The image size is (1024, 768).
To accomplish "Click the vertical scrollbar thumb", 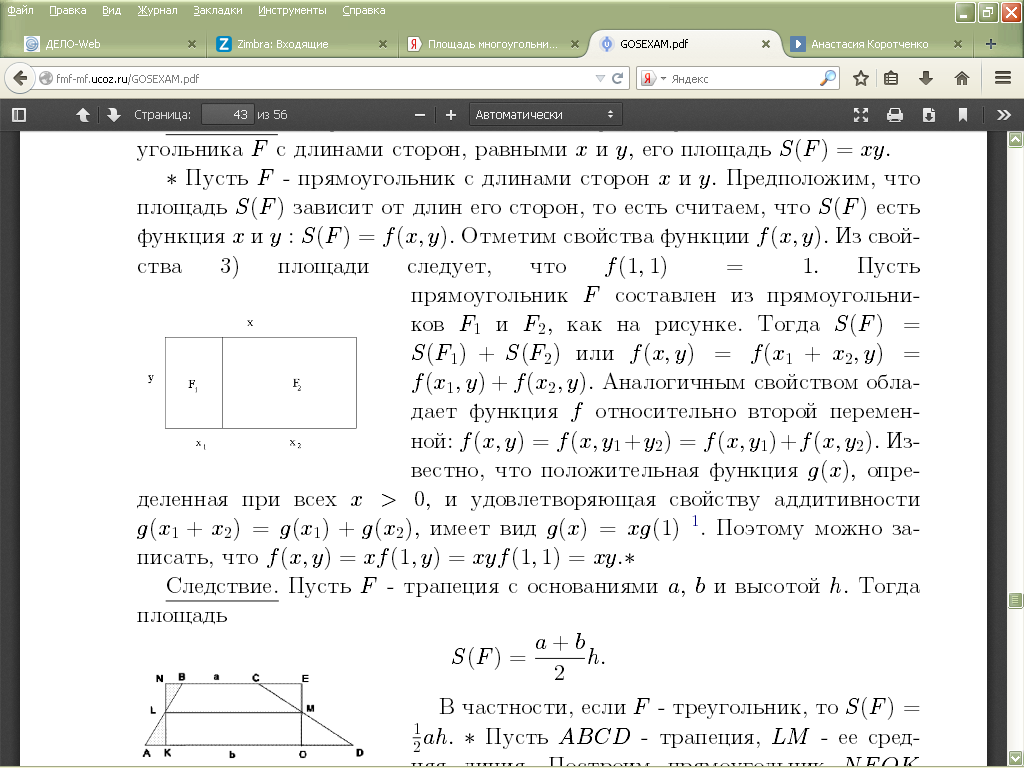I will point(1015,600).
